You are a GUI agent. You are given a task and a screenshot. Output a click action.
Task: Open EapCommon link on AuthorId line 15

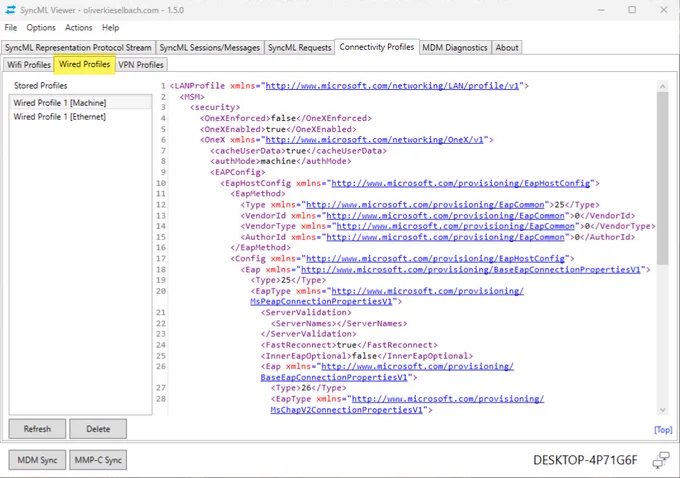445,237
